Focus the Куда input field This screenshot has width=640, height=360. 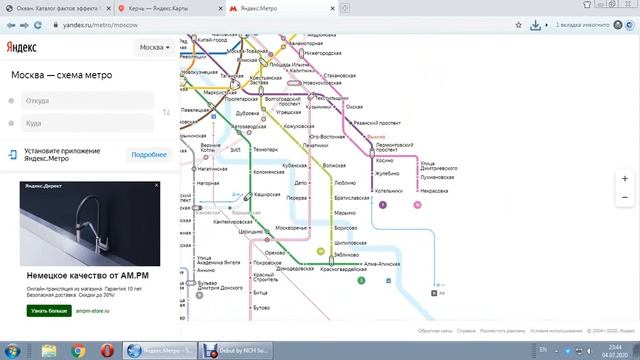point(87,123)
